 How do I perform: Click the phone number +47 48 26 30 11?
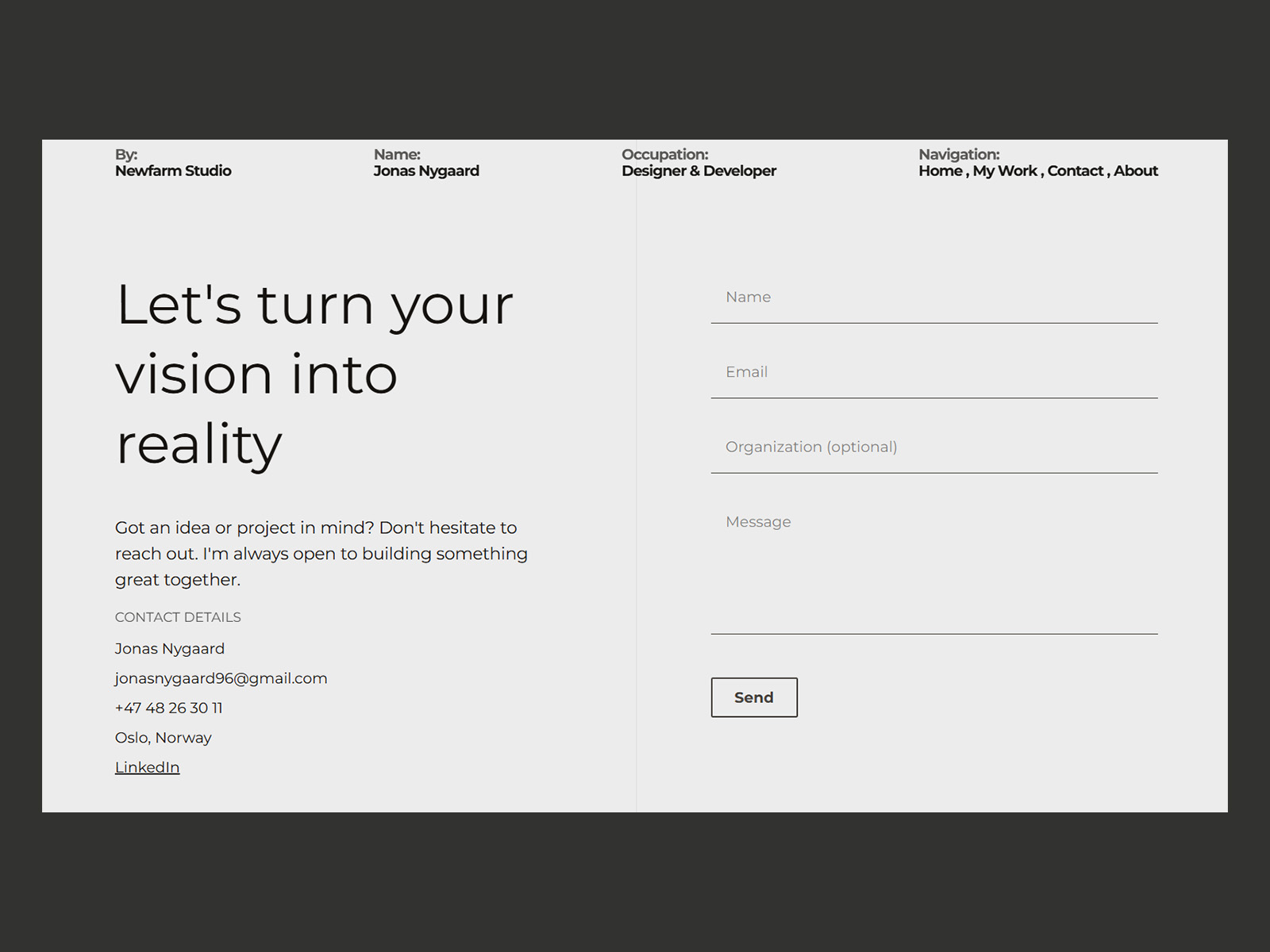tap(168, 708)
